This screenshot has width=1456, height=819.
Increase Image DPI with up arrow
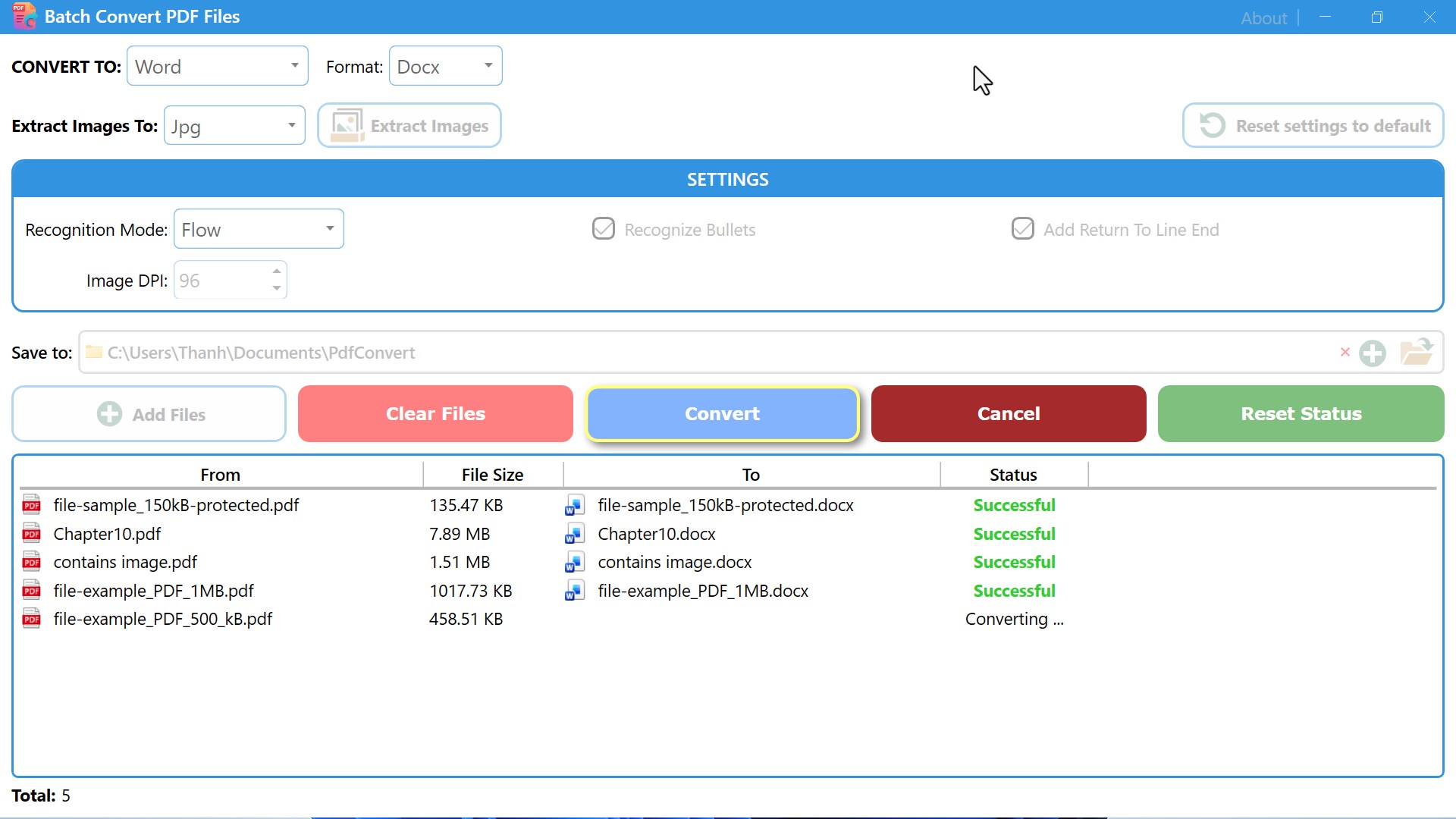click(x=277, y=271)
